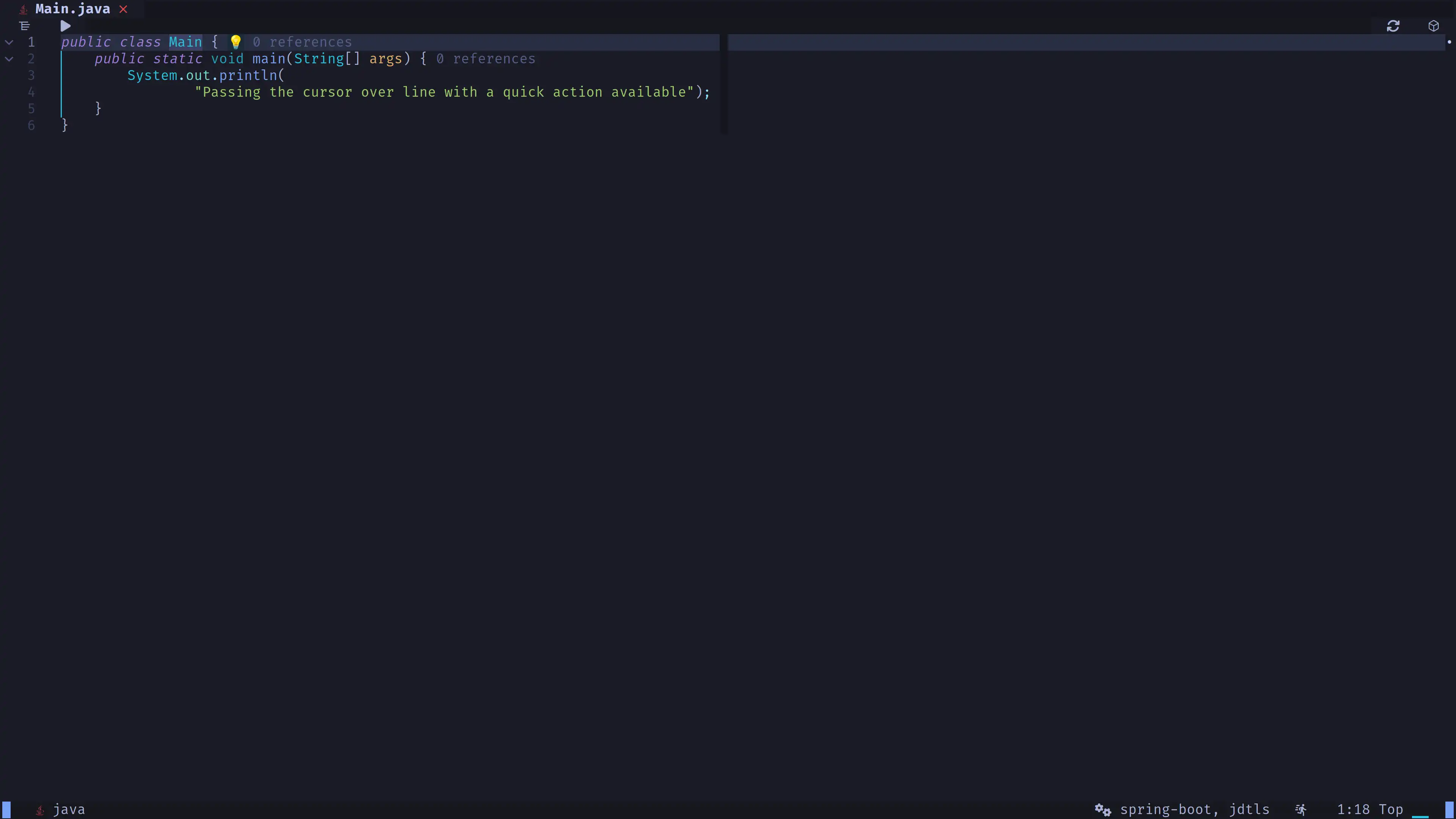Screen dimensions: 1456x819
Task: Place cursor on the Main class name
Action: point(185,42)
